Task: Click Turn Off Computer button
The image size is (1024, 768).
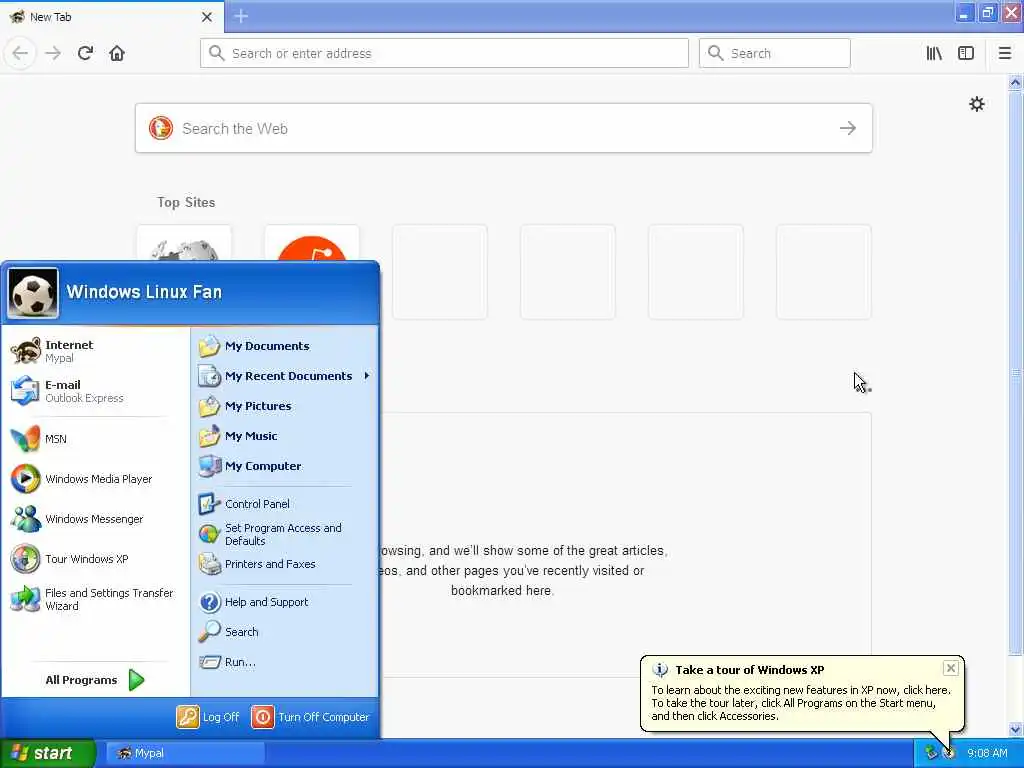Action: point(310,717)
